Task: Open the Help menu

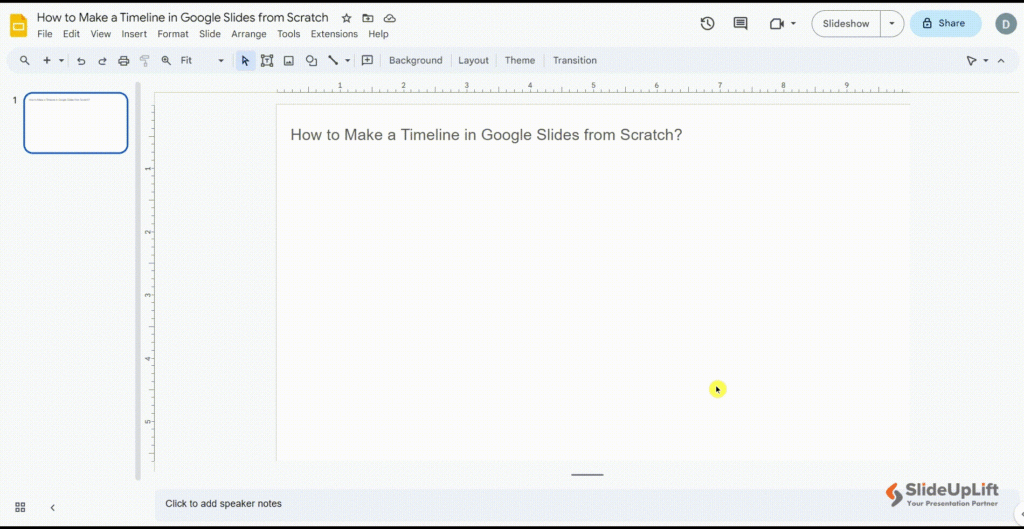Action: (378, 34)
